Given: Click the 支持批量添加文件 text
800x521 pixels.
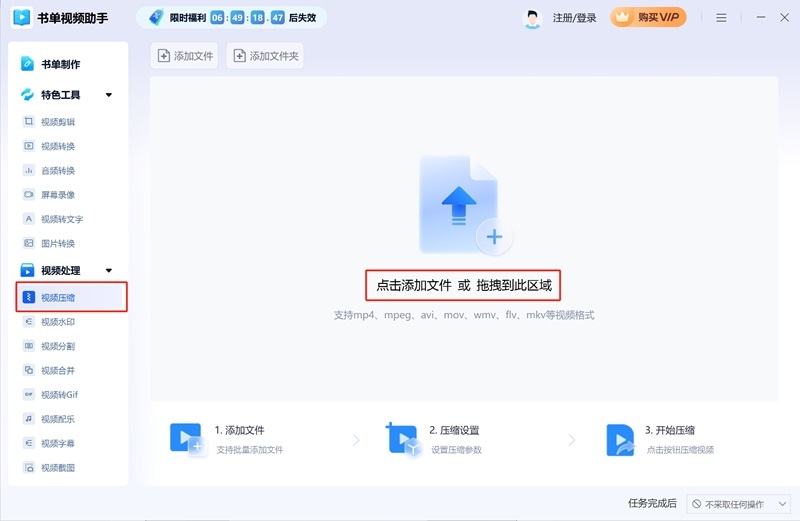Looking at the screenshot, I should click(x=249, y=450).
